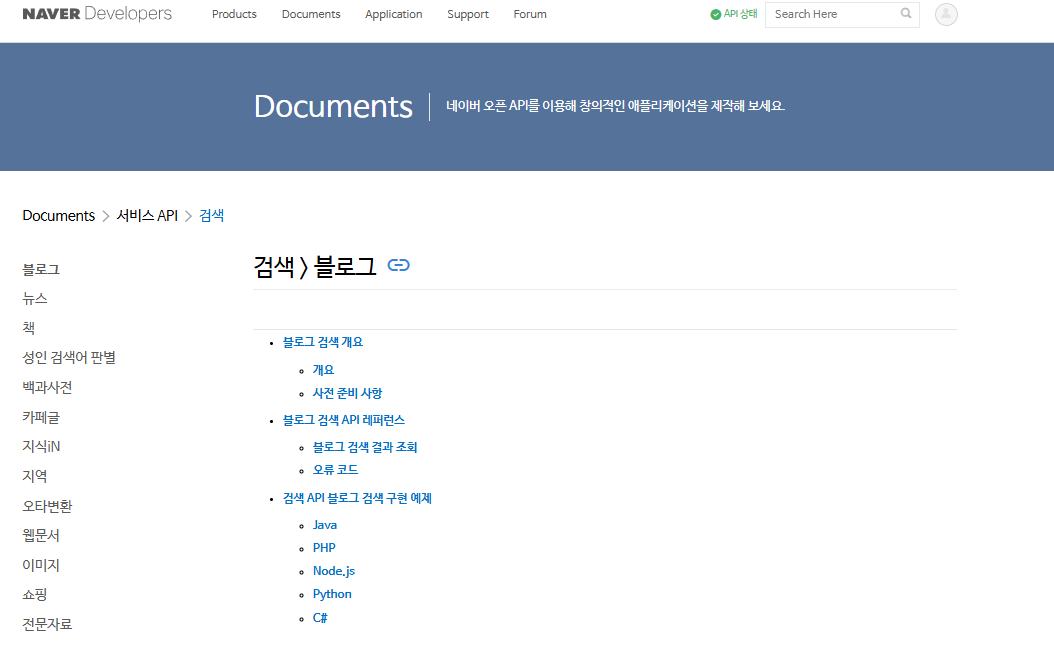The width and height of the screenshot is (1054, 662).
Task: Select 오타변환 in the left sidebar
Action: pyautogui.click(x=47, y=506)
